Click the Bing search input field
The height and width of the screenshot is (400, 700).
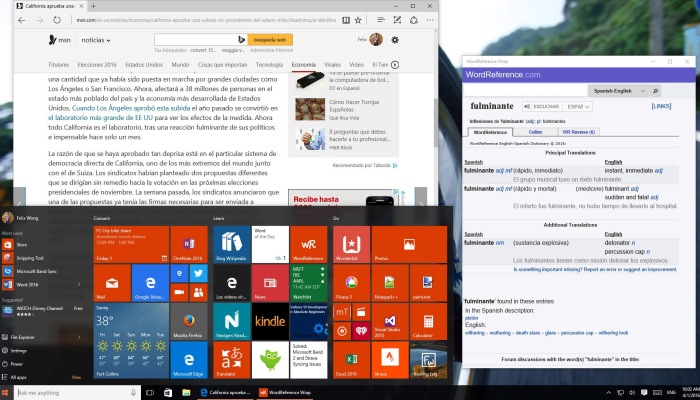[195, 40]
